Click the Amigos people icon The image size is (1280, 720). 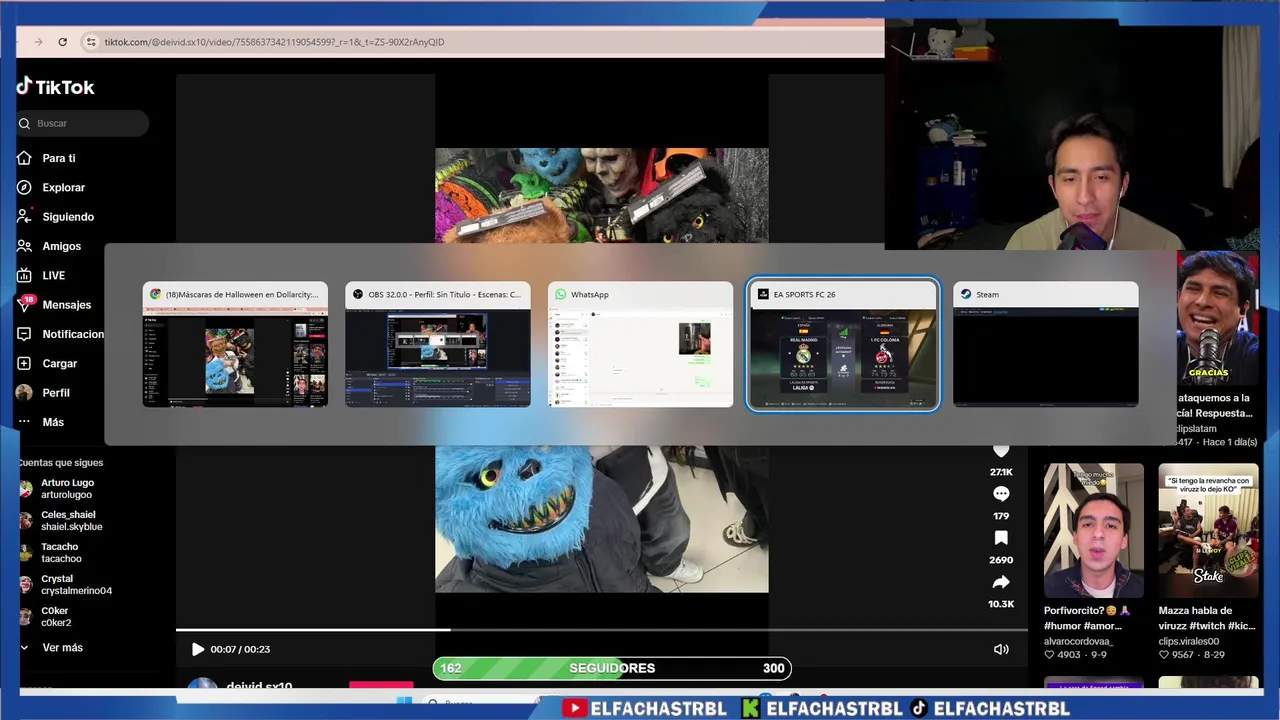[24, 246]
